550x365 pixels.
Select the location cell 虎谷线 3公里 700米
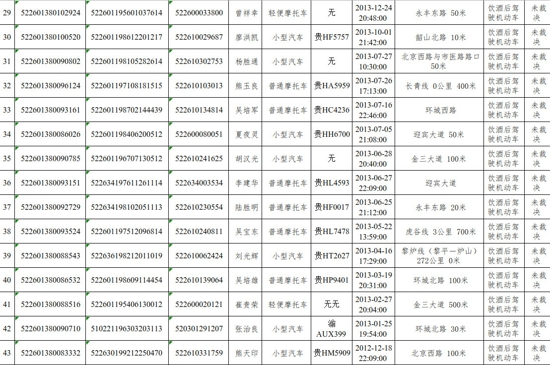[x=441, y=231]
